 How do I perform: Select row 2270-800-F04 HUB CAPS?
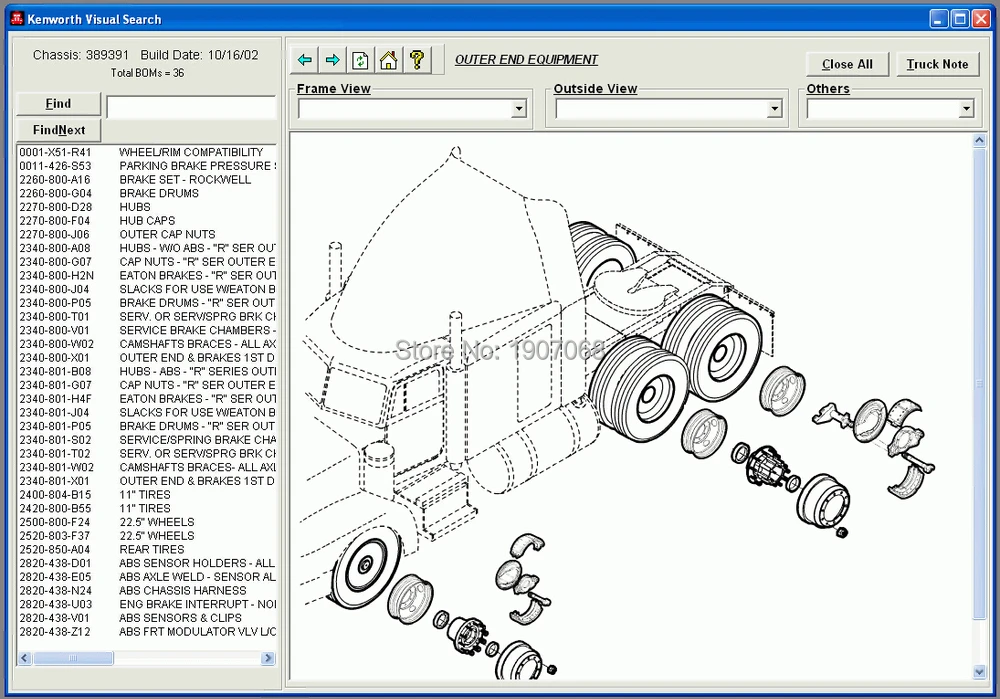click(x=147, y=221)
